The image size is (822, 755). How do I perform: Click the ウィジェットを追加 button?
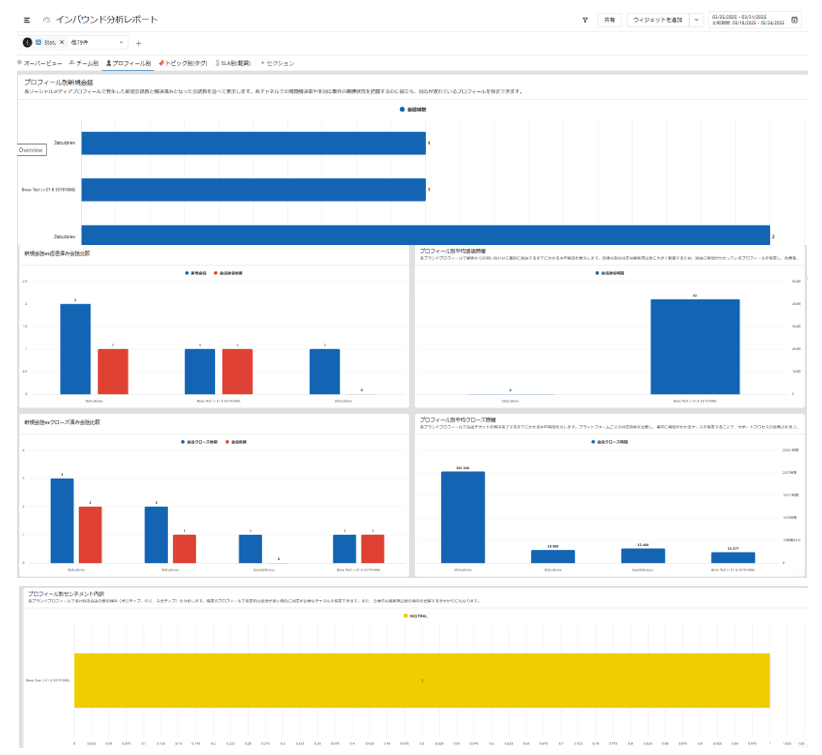pos(657,20)
